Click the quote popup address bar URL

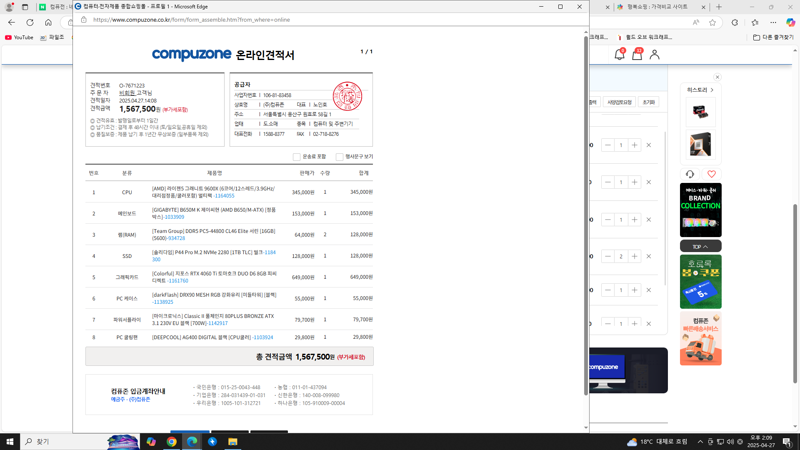191,20
